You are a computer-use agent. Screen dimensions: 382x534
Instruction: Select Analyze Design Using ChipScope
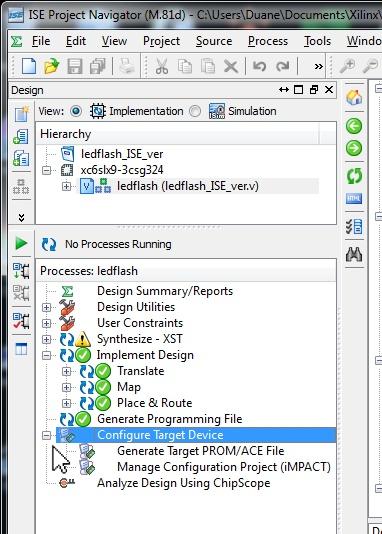(x=184, y=483)
